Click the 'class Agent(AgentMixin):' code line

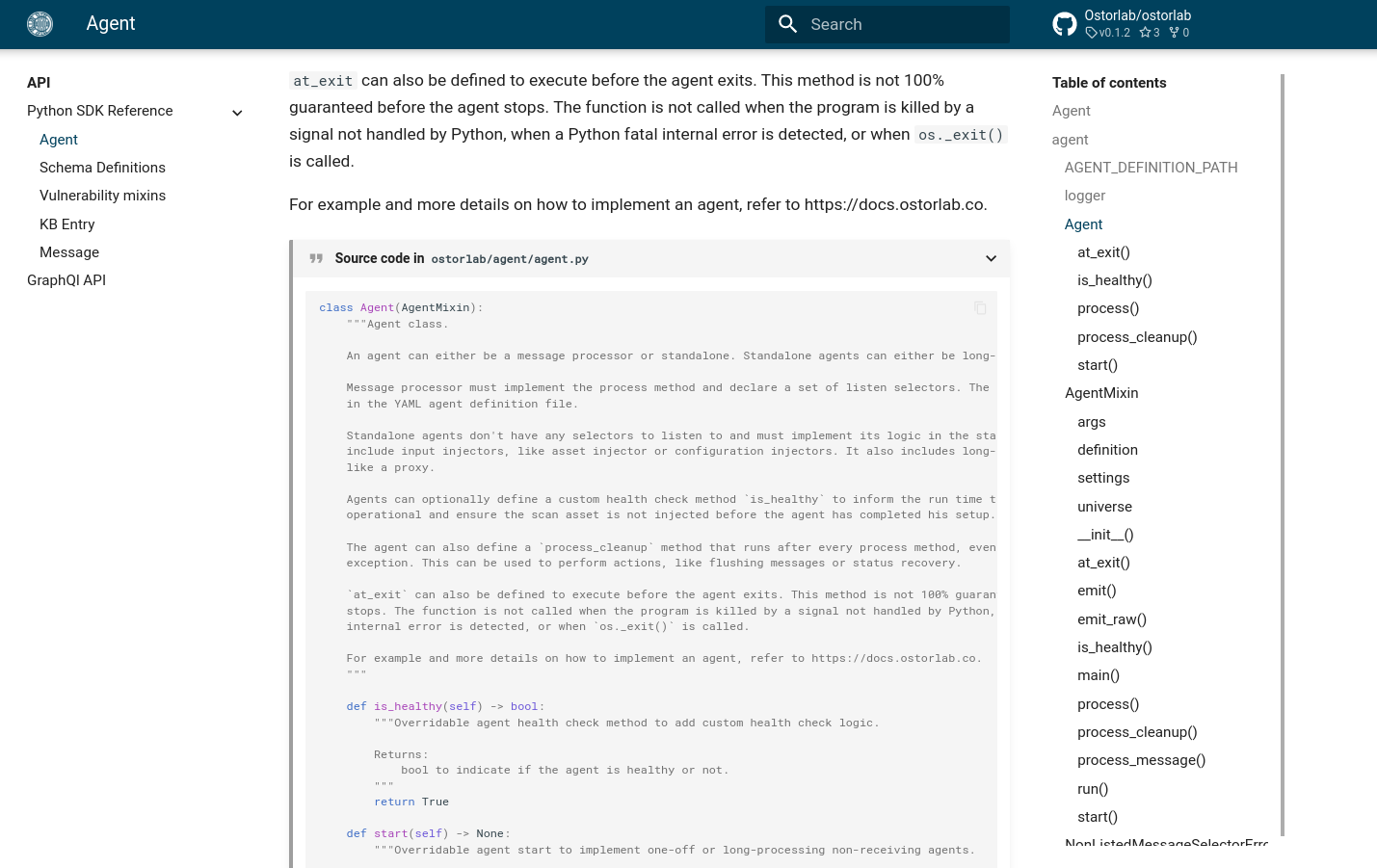[401, 308]
